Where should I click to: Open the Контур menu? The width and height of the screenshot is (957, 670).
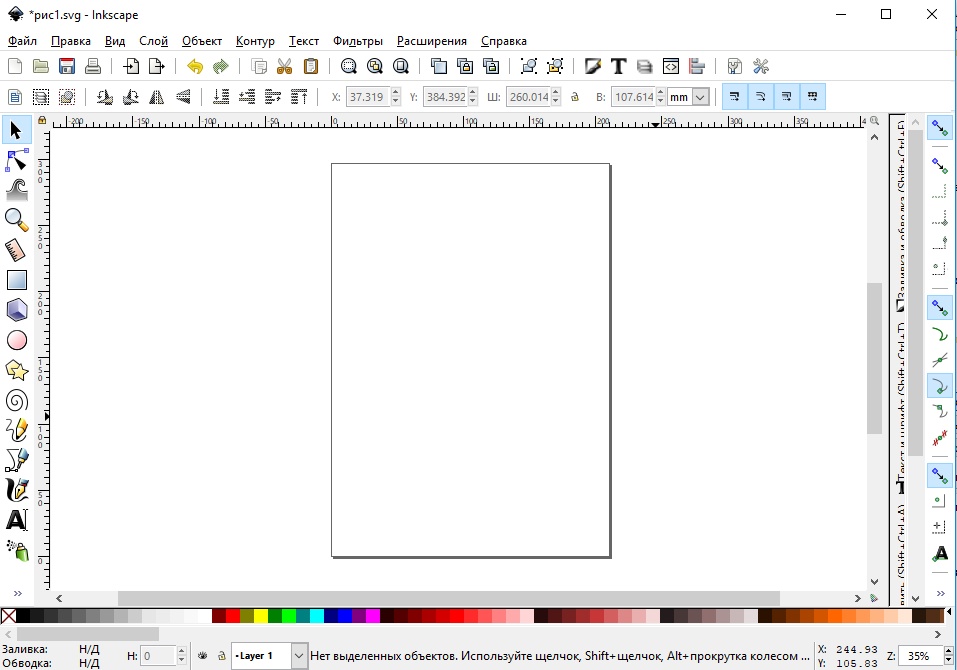click(x=255, y=41)
